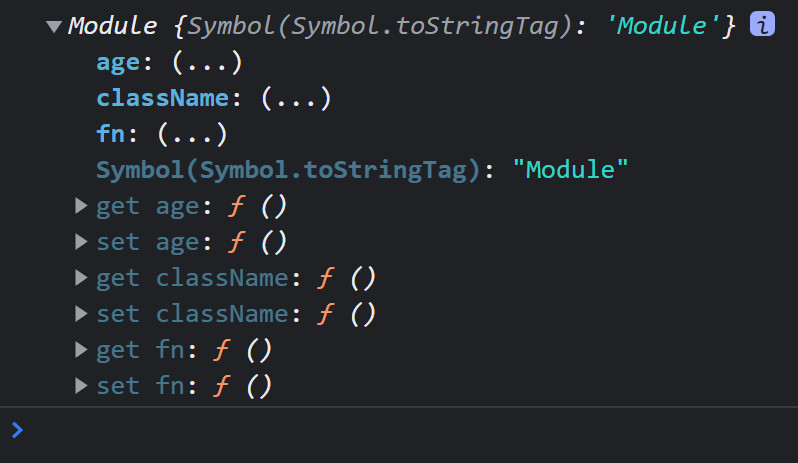Click the console input prompt line

click(x=400, y=431)
